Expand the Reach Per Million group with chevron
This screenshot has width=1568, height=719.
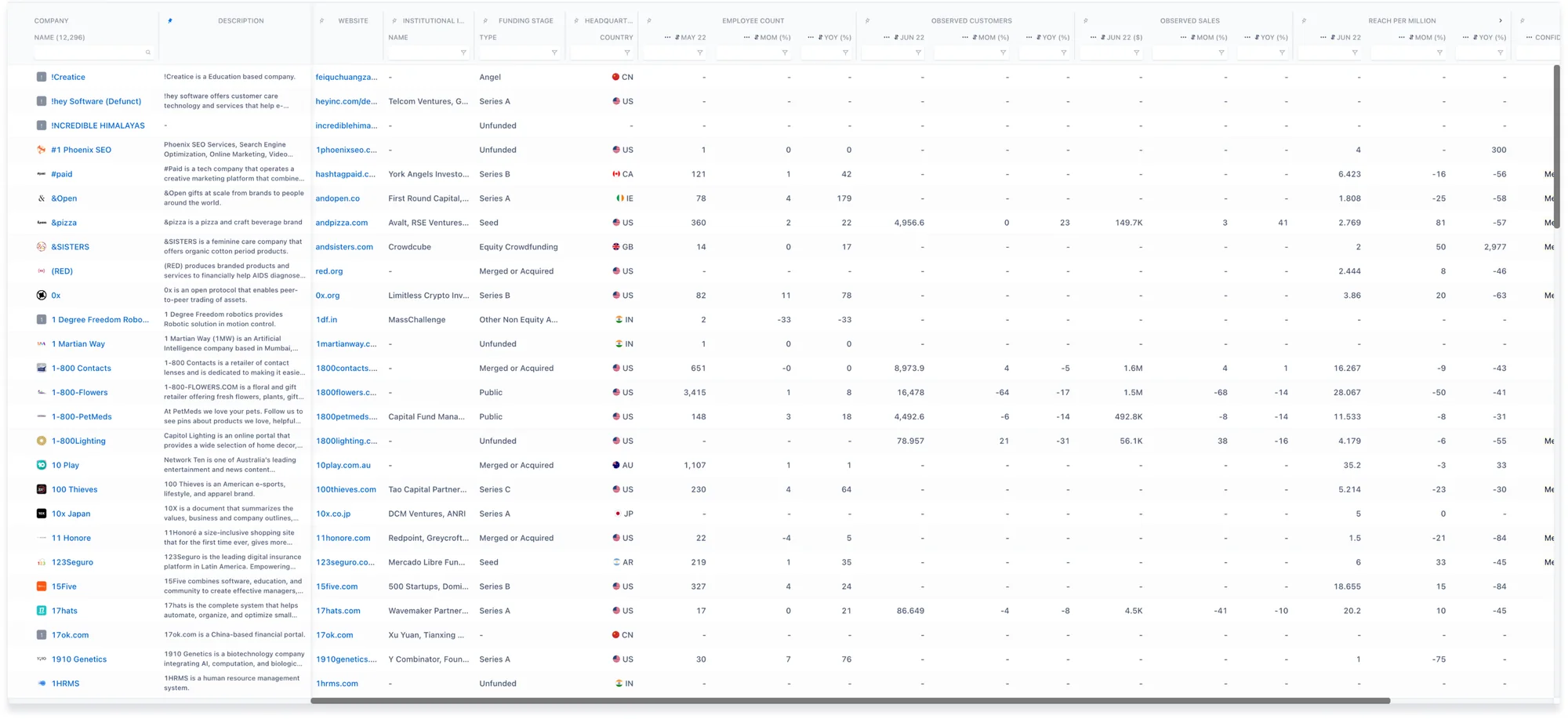1501,21
